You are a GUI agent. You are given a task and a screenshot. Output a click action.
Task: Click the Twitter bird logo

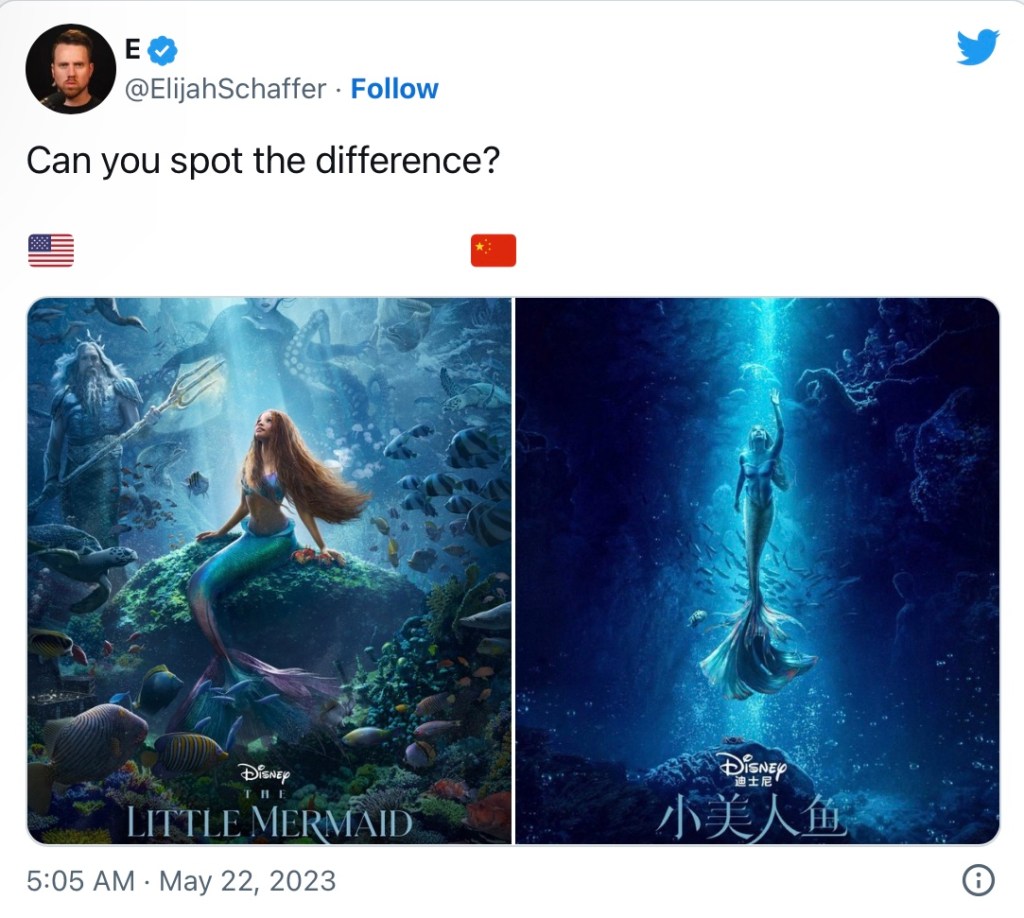(x=977, y=47)
